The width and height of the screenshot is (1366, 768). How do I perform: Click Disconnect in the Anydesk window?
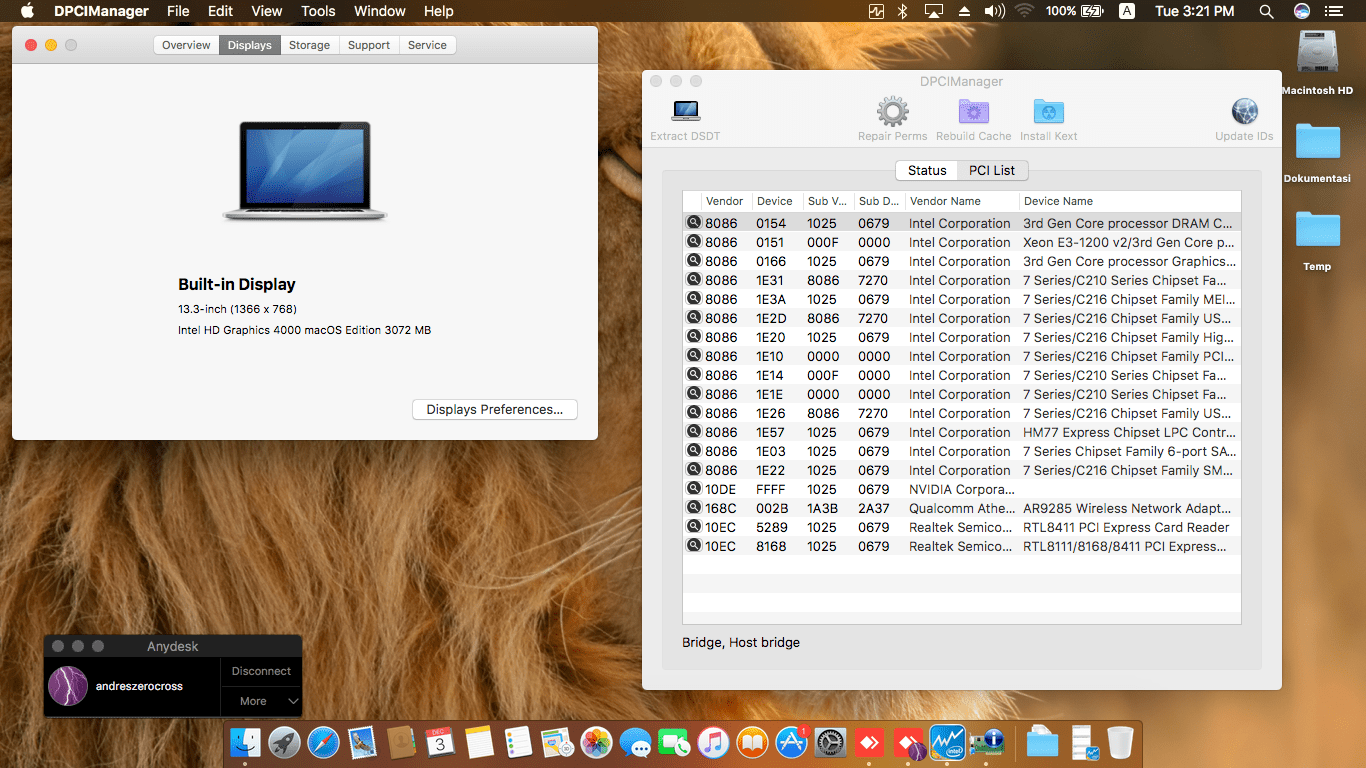[x=261, y=671]
